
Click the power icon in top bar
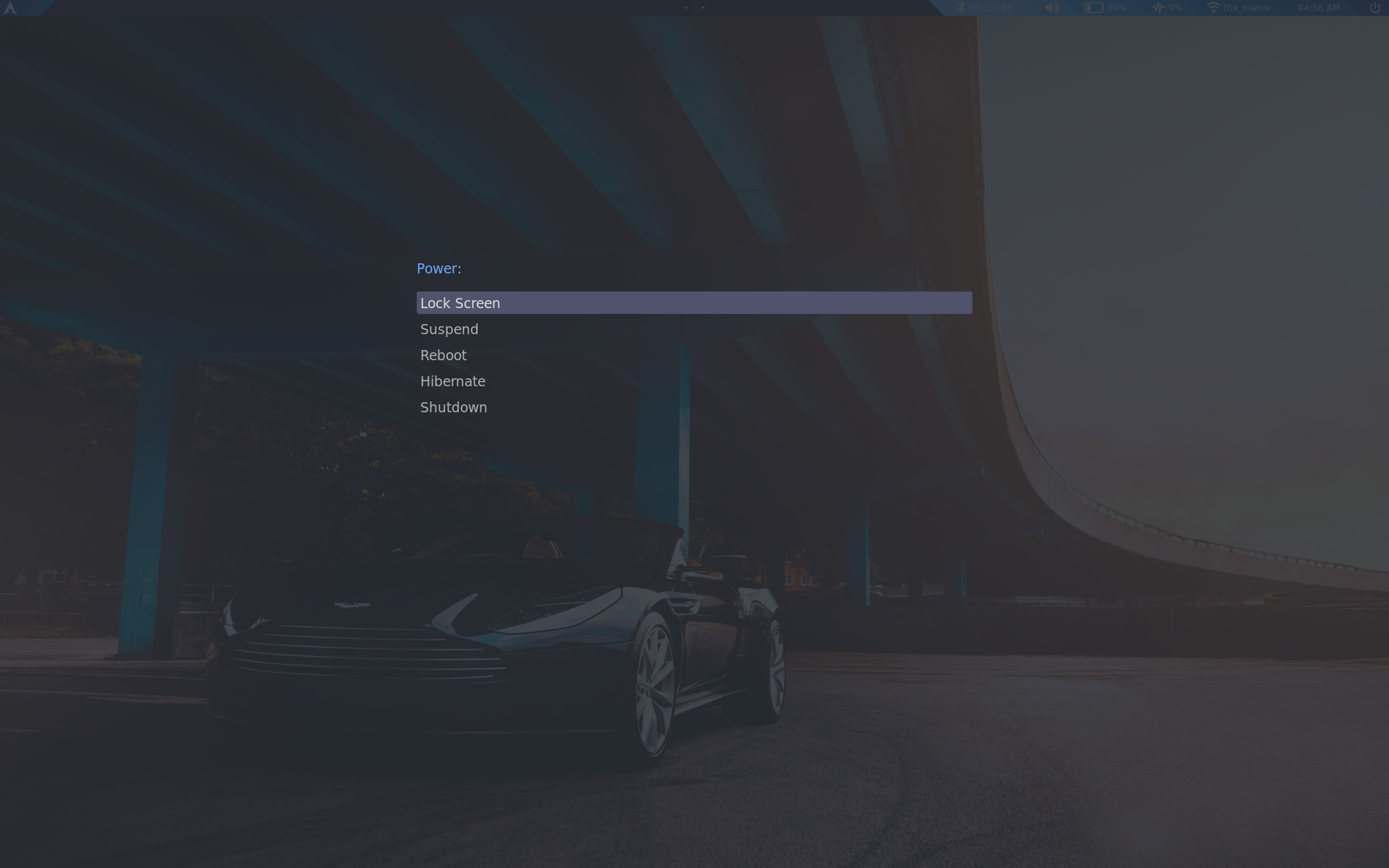[1375, 8]
